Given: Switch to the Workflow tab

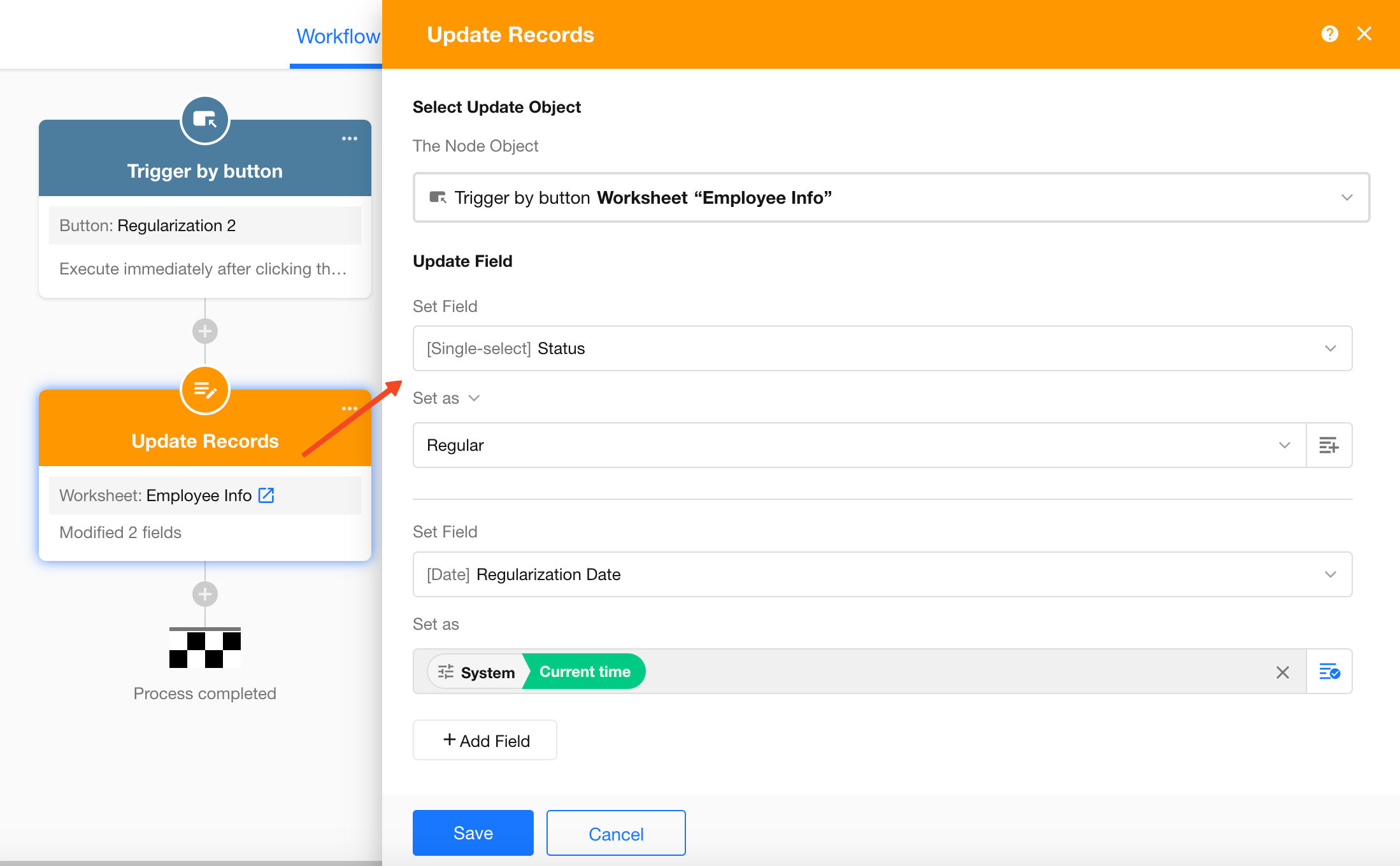Looking at the screenshot, I should [x=338, y=36].
